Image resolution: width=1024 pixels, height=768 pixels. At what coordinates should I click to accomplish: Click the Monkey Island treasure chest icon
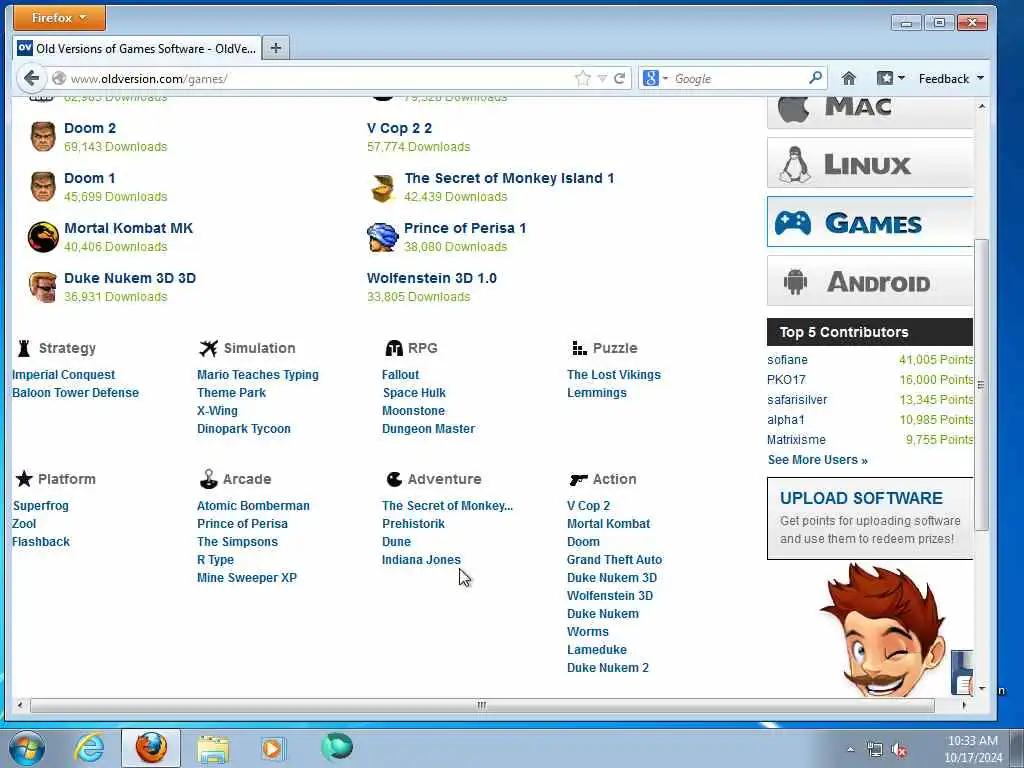pyautogui.click(x=383, y=188)
